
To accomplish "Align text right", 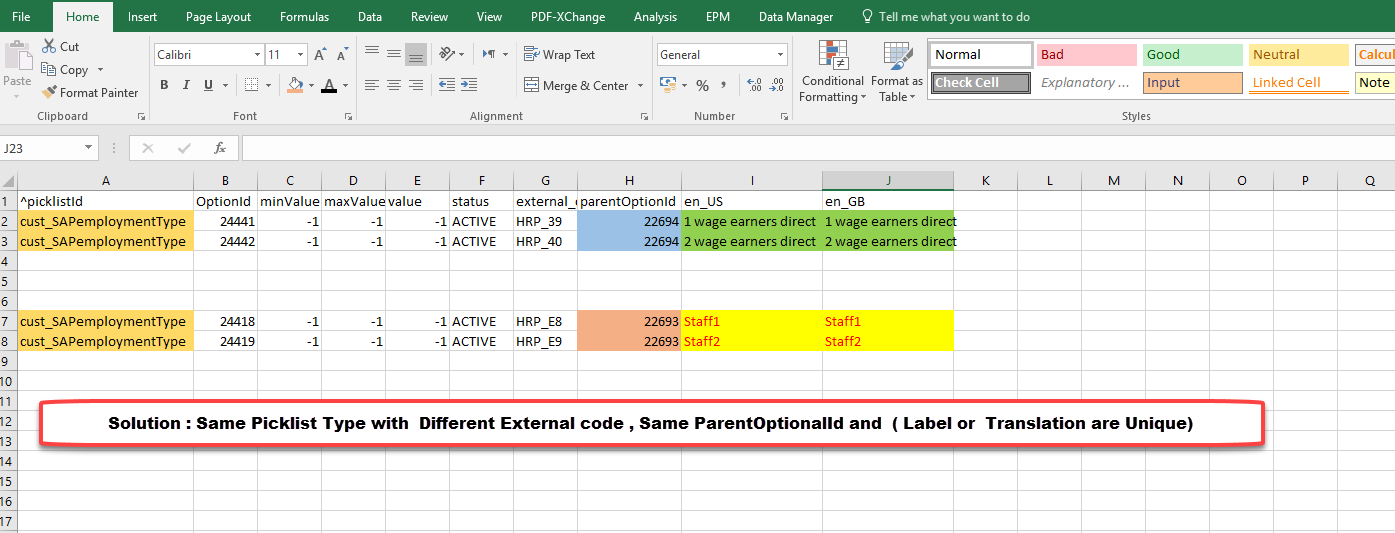I will pyautogui.click(x=416, y=86).
